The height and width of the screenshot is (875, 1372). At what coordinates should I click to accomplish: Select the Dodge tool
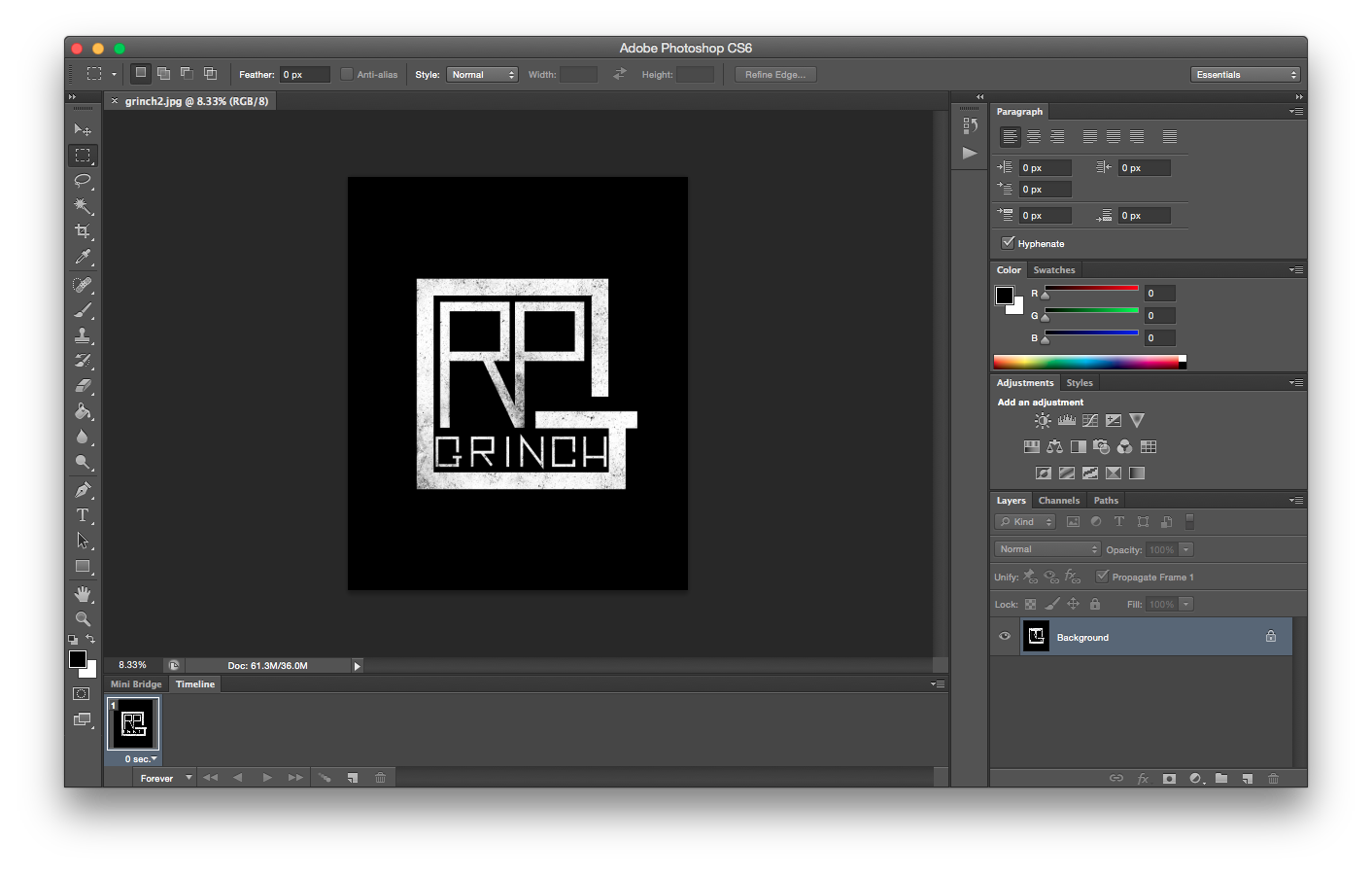(83, 462)
